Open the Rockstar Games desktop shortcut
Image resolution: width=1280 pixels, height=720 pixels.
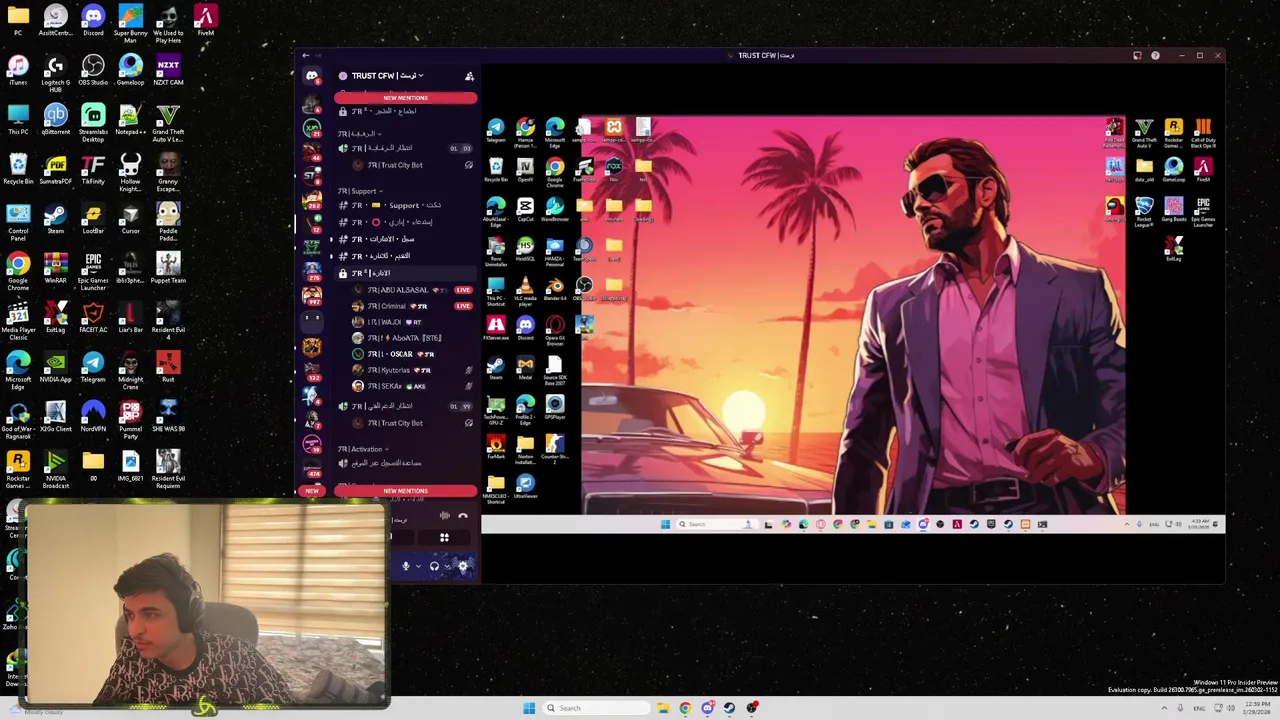[18, 469]
